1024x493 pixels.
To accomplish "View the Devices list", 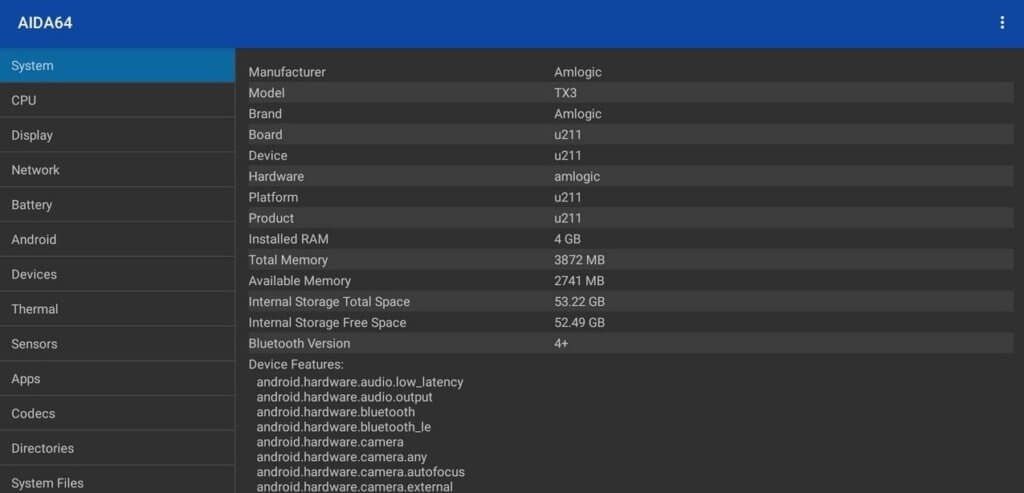I will tap(118, 274).
